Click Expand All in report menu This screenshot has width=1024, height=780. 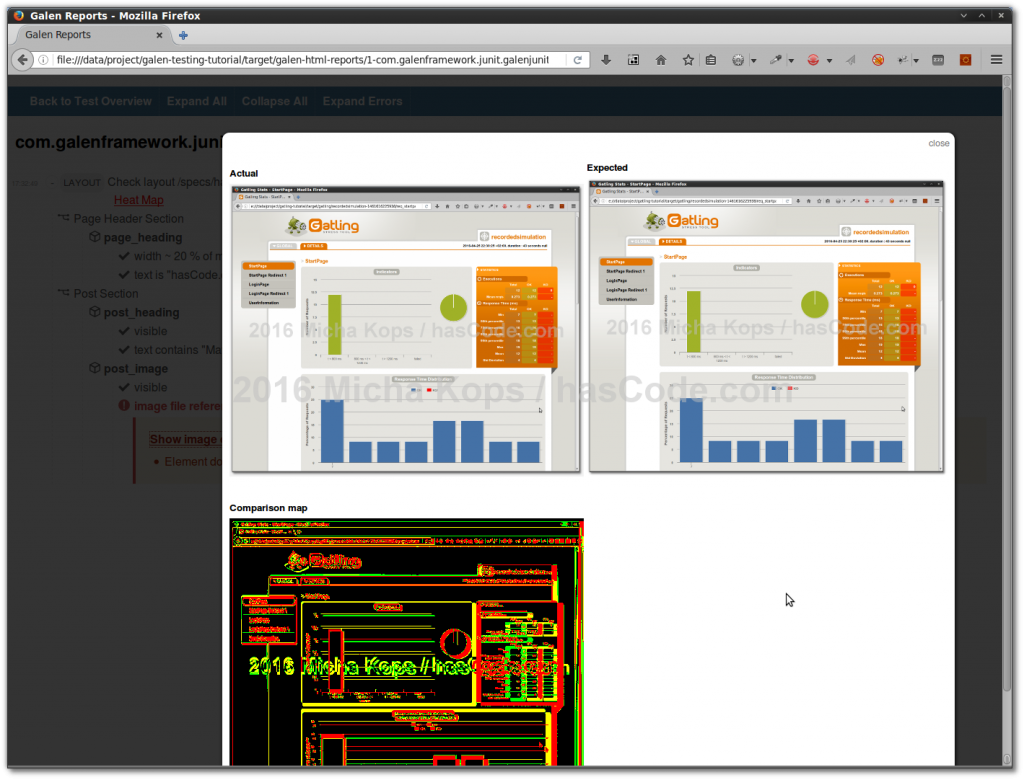coord(196,101)
